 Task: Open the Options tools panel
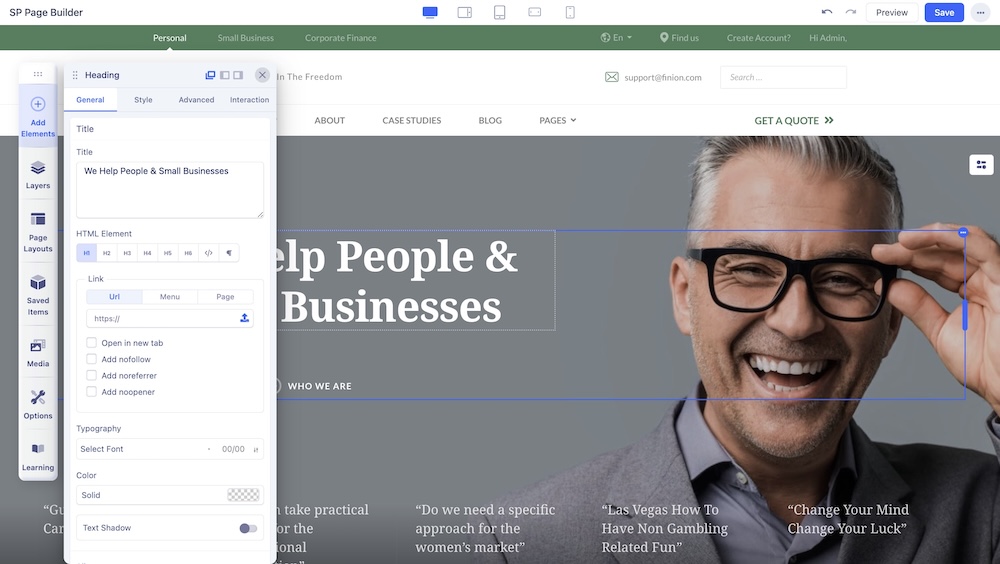point(38,404)
